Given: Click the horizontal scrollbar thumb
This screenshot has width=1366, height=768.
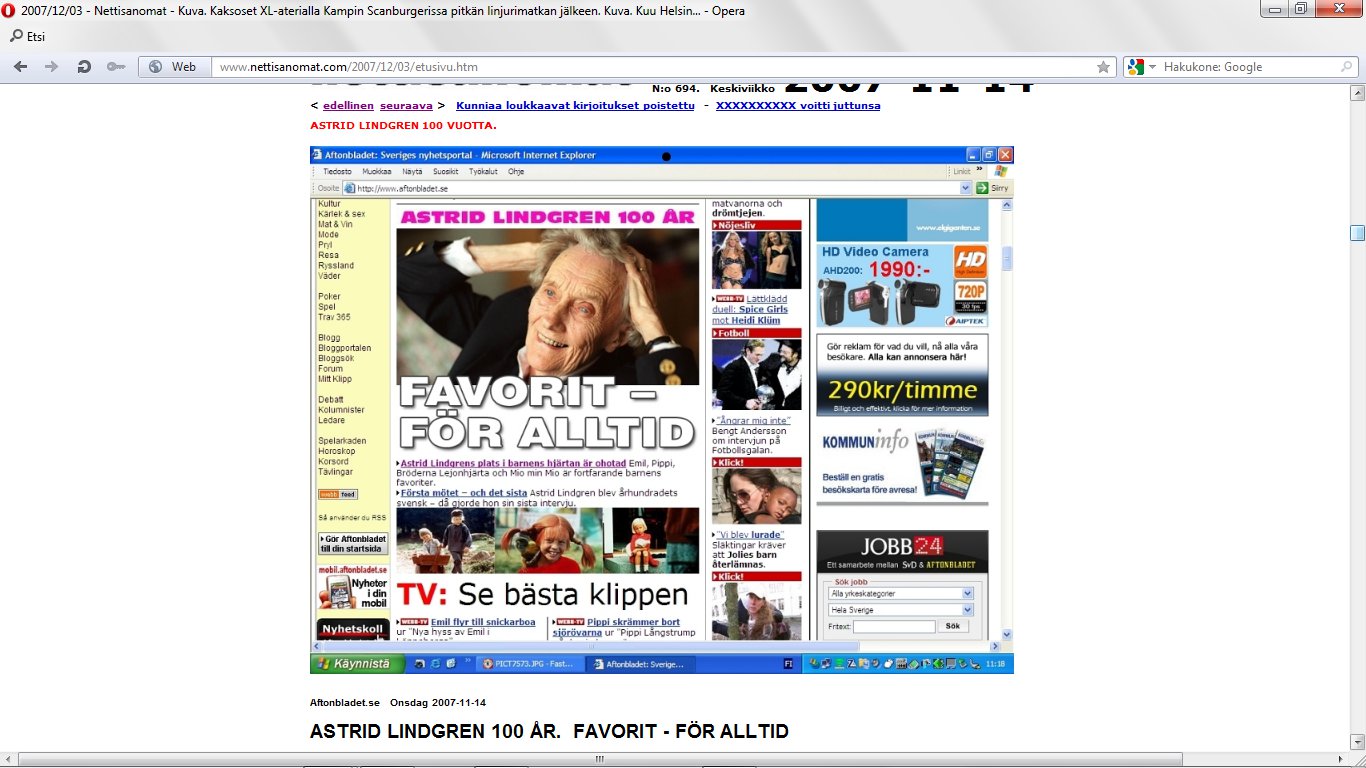Looking at the screenshot, I should point(600,759).
